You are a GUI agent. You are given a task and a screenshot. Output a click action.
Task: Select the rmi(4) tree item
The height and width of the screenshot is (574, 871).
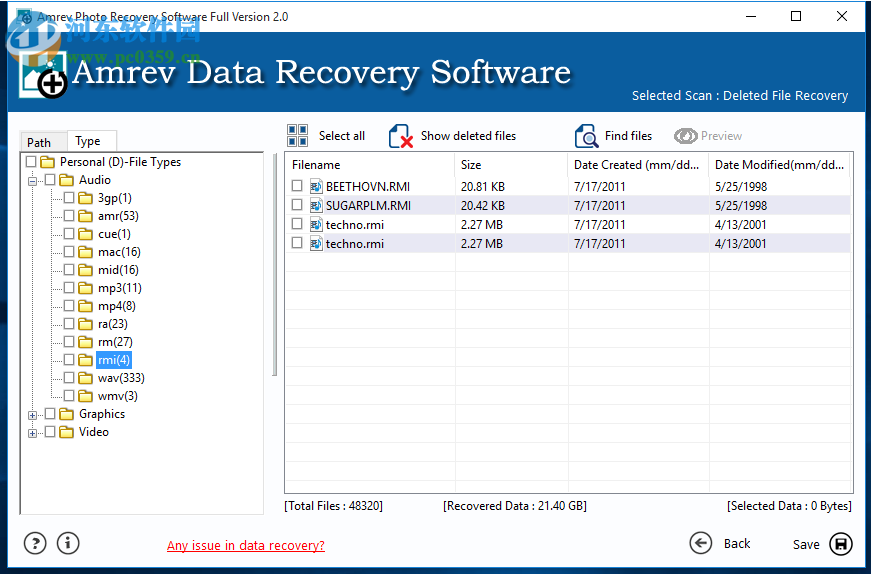point(114,360)
